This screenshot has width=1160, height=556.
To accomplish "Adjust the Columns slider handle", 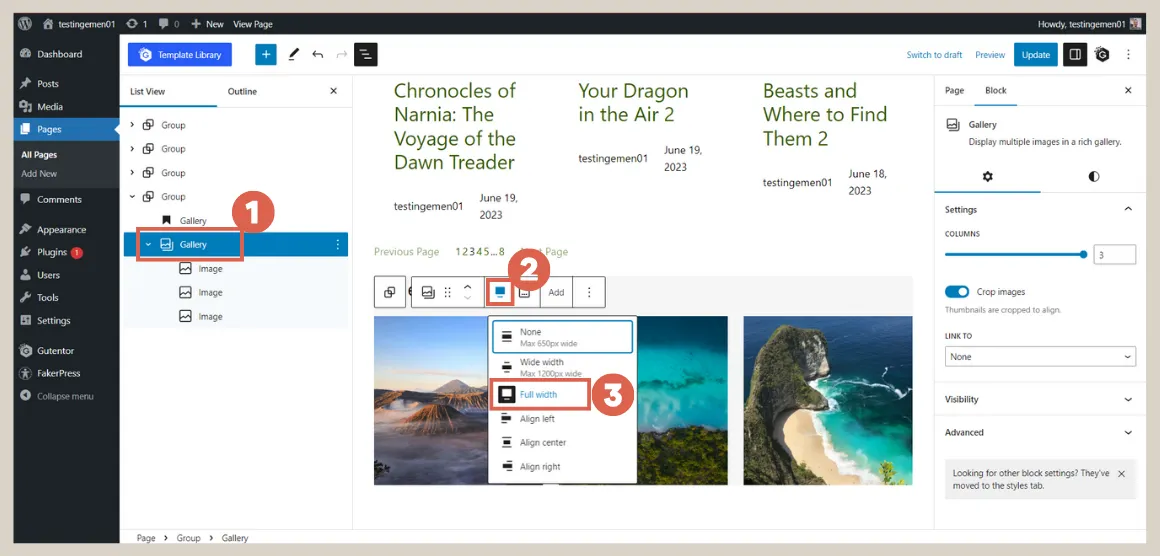I will 1083,254.
